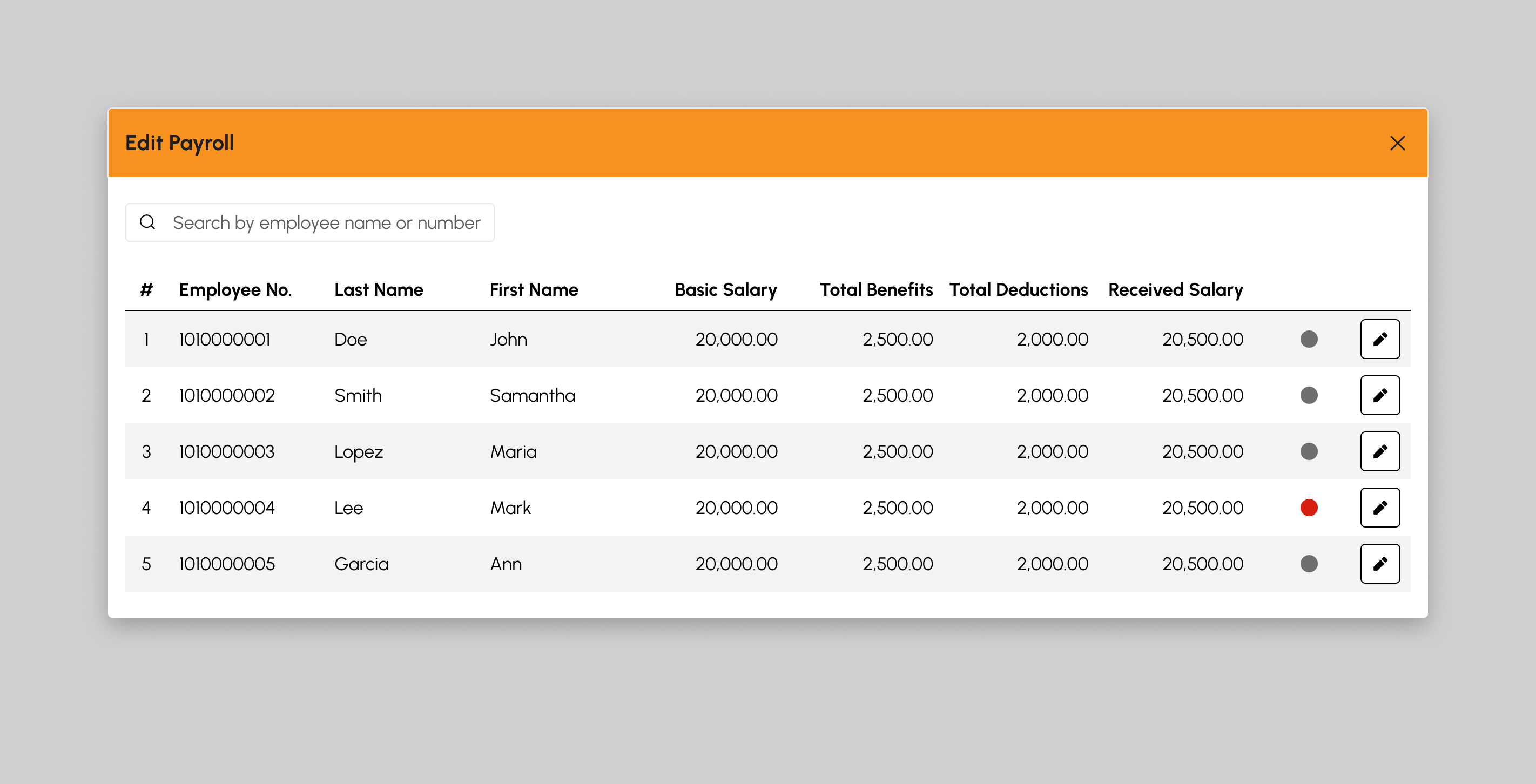
Task: Close the Edit Payroll dialog
Action: point(1397,143)
